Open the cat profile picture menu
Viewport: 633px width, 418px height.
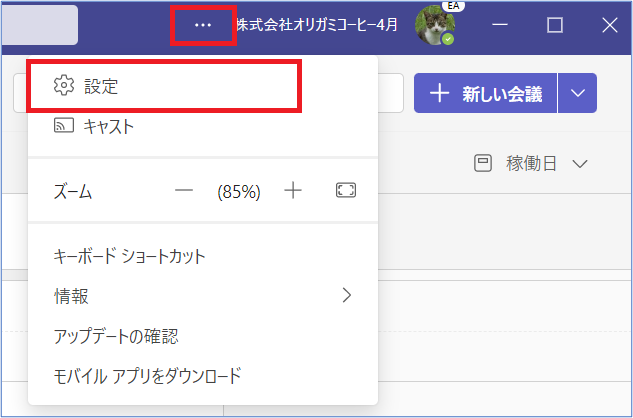434,26
